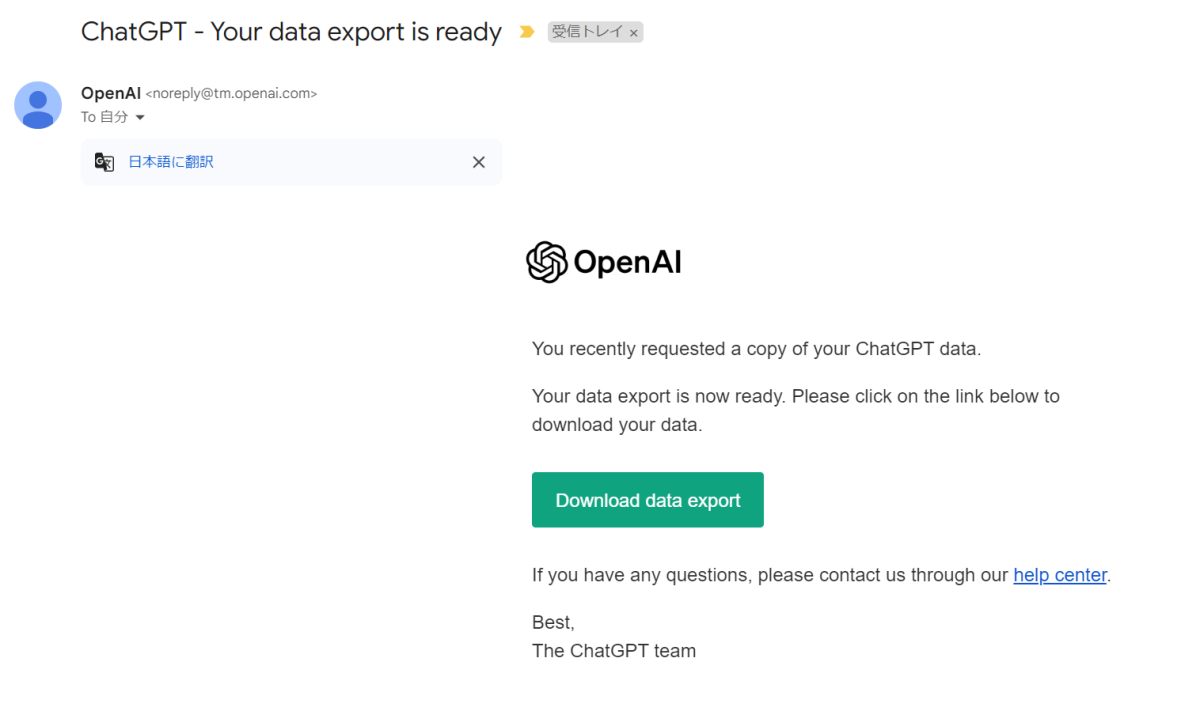Viewport: 1200px width, 711px height.
Task: Click the Download data export button
Action: (x=648, y=500)
